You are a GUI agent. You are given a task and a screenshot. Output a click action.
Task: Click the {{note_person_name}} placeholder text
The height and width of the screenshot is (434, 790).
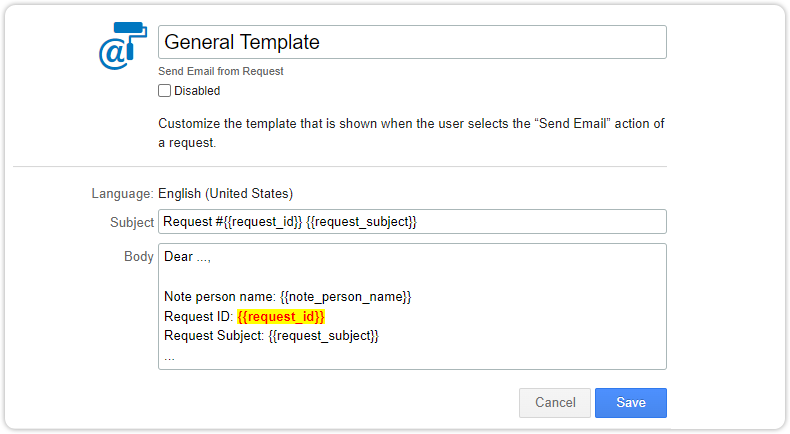pos(346,297)
